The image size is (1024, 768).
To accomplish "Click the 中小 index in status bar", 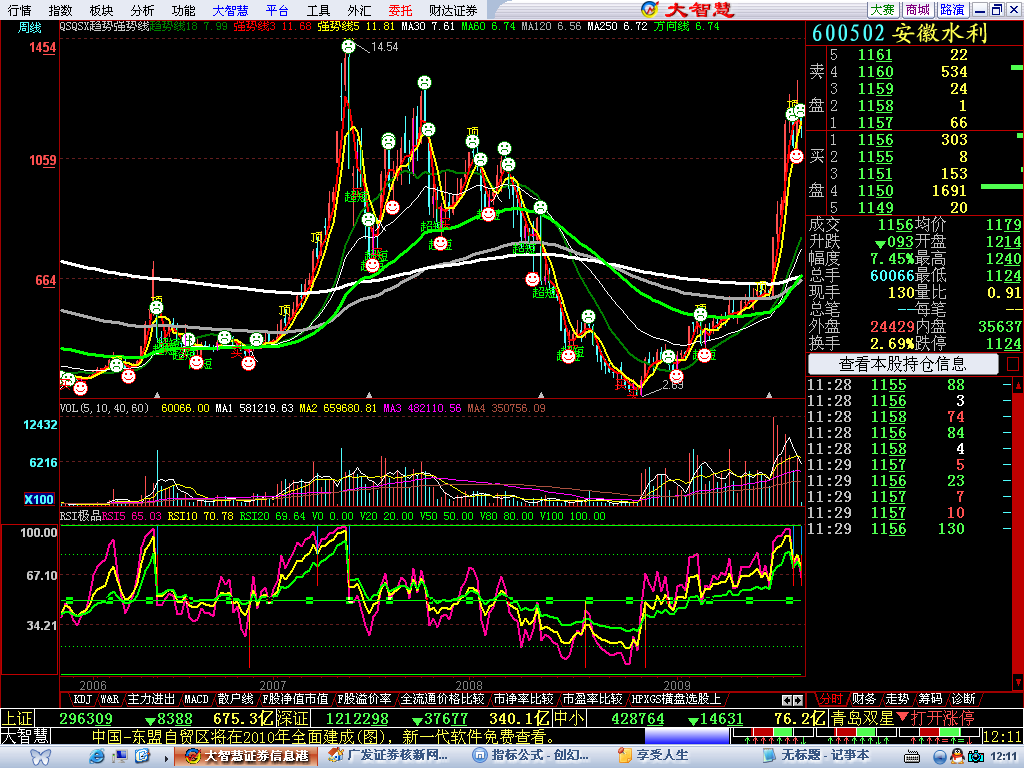I will 569,718.
